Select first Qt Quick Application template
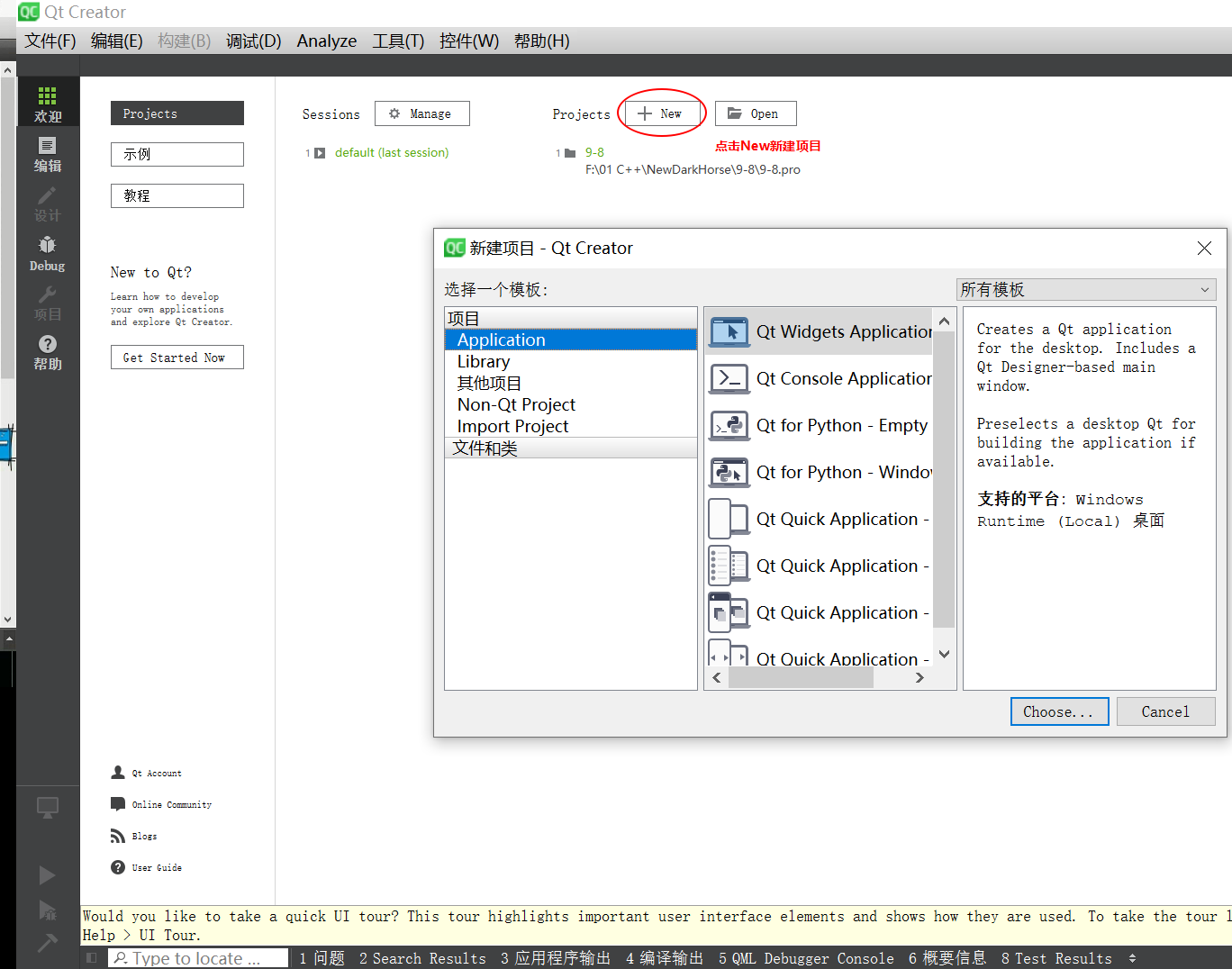The image size is (1232, 969). pos(819,519)
